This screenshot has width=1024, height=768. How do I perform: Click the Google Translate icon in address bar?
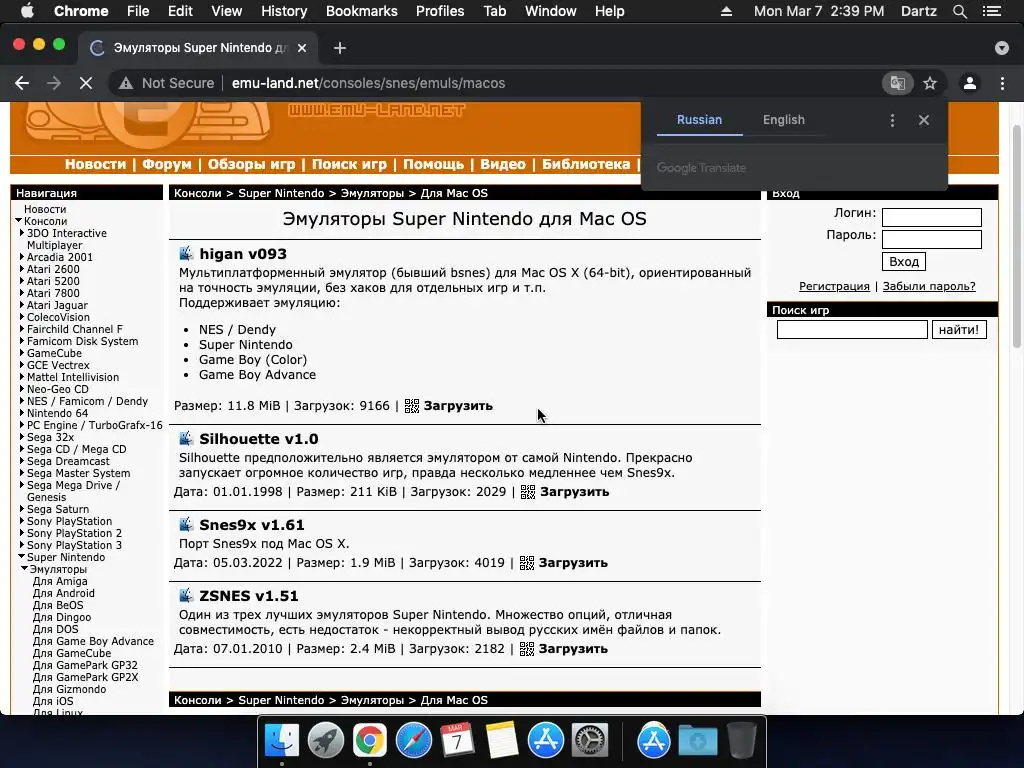[x=897, y=83]
